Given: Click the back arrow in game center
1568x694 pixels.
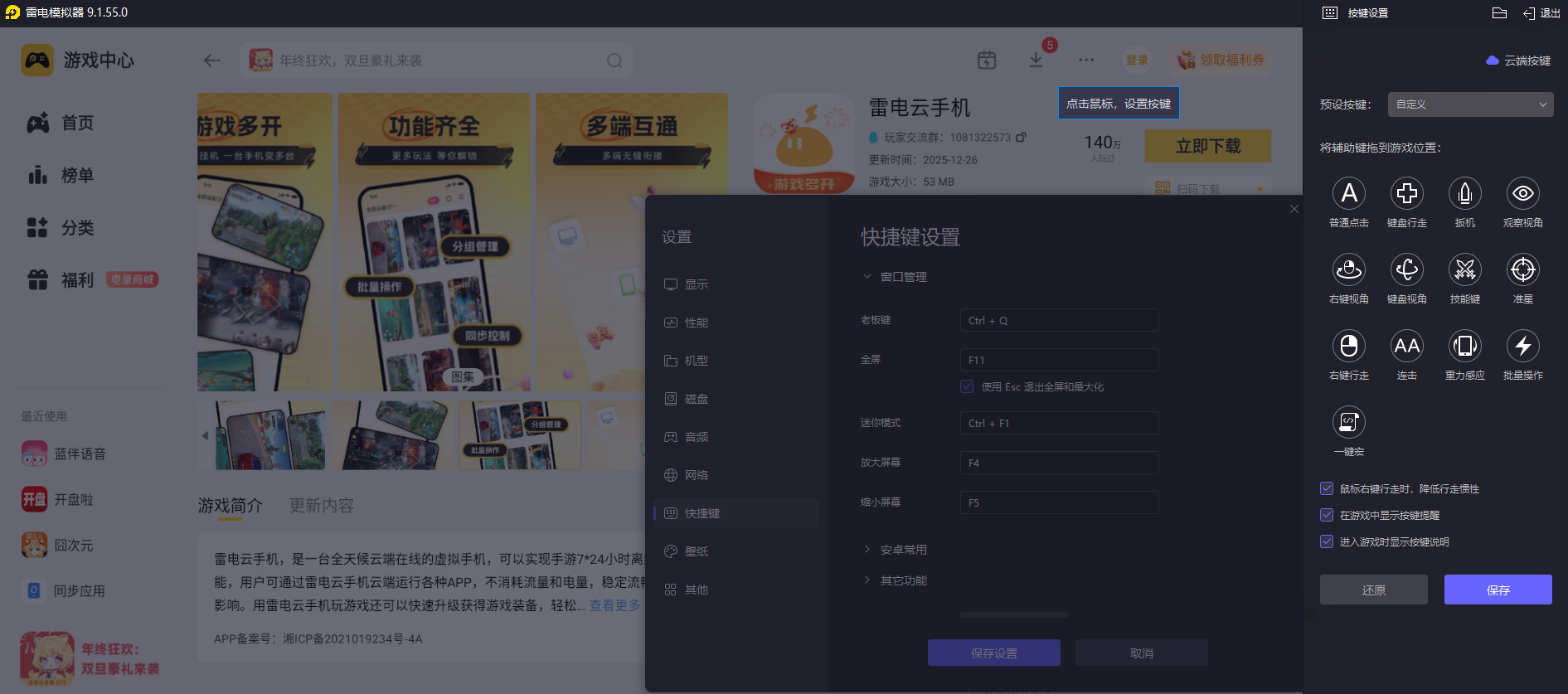Looking at the screenshot, I should 212,61.
